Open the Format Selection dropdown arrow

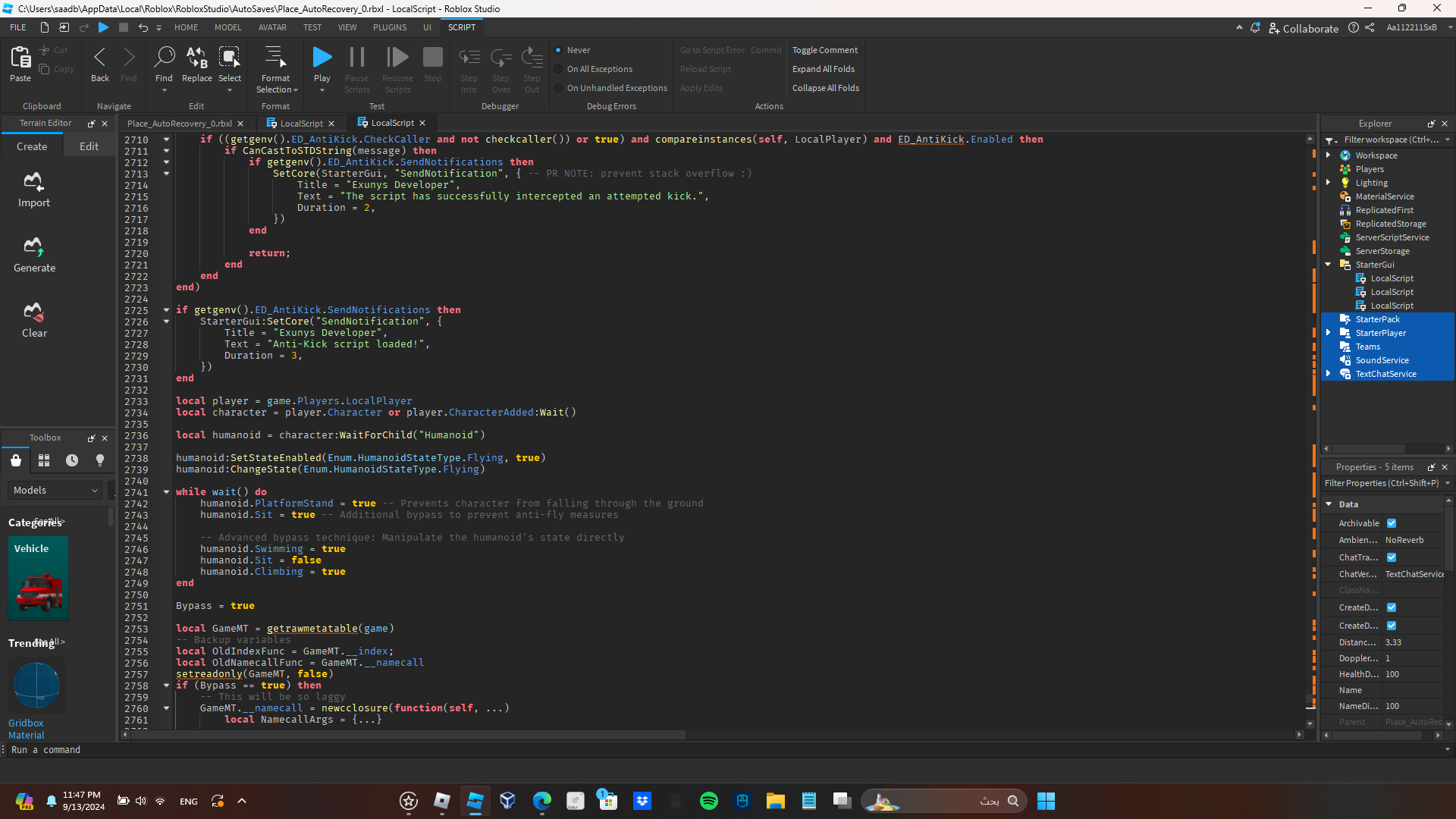coord(296,90)
